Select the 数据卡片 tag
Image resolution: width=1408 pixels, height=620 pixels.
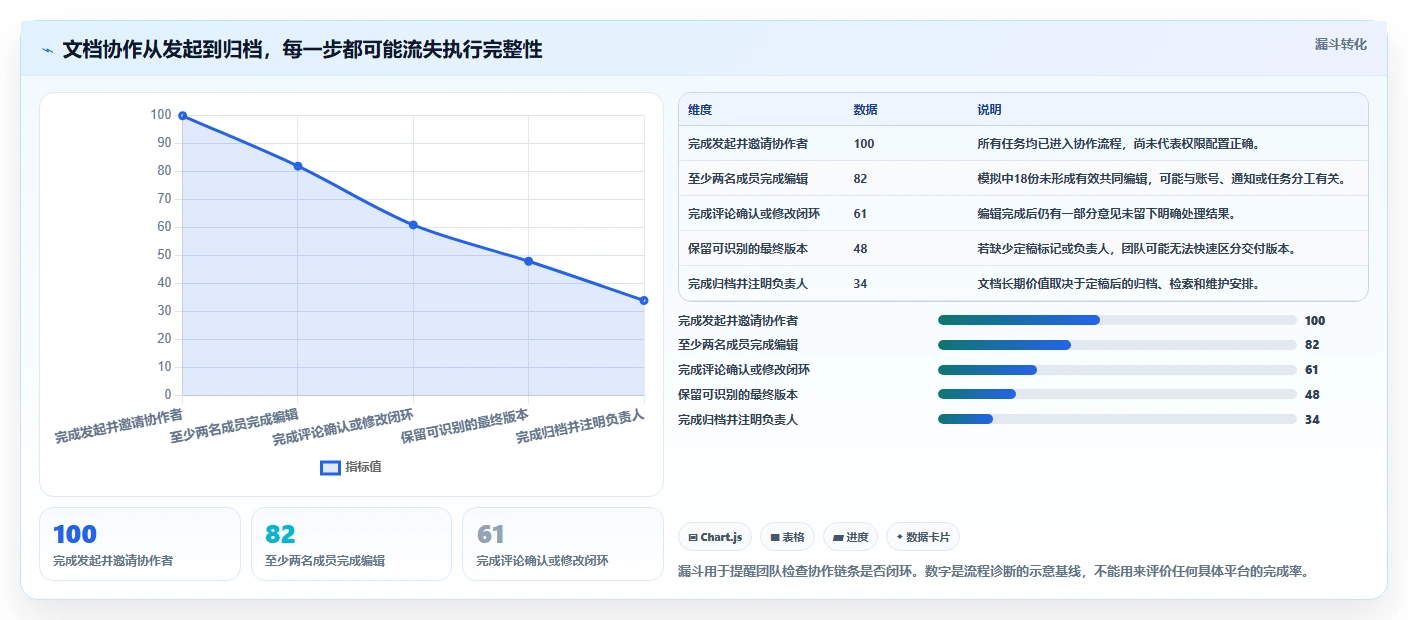point(923,537)
